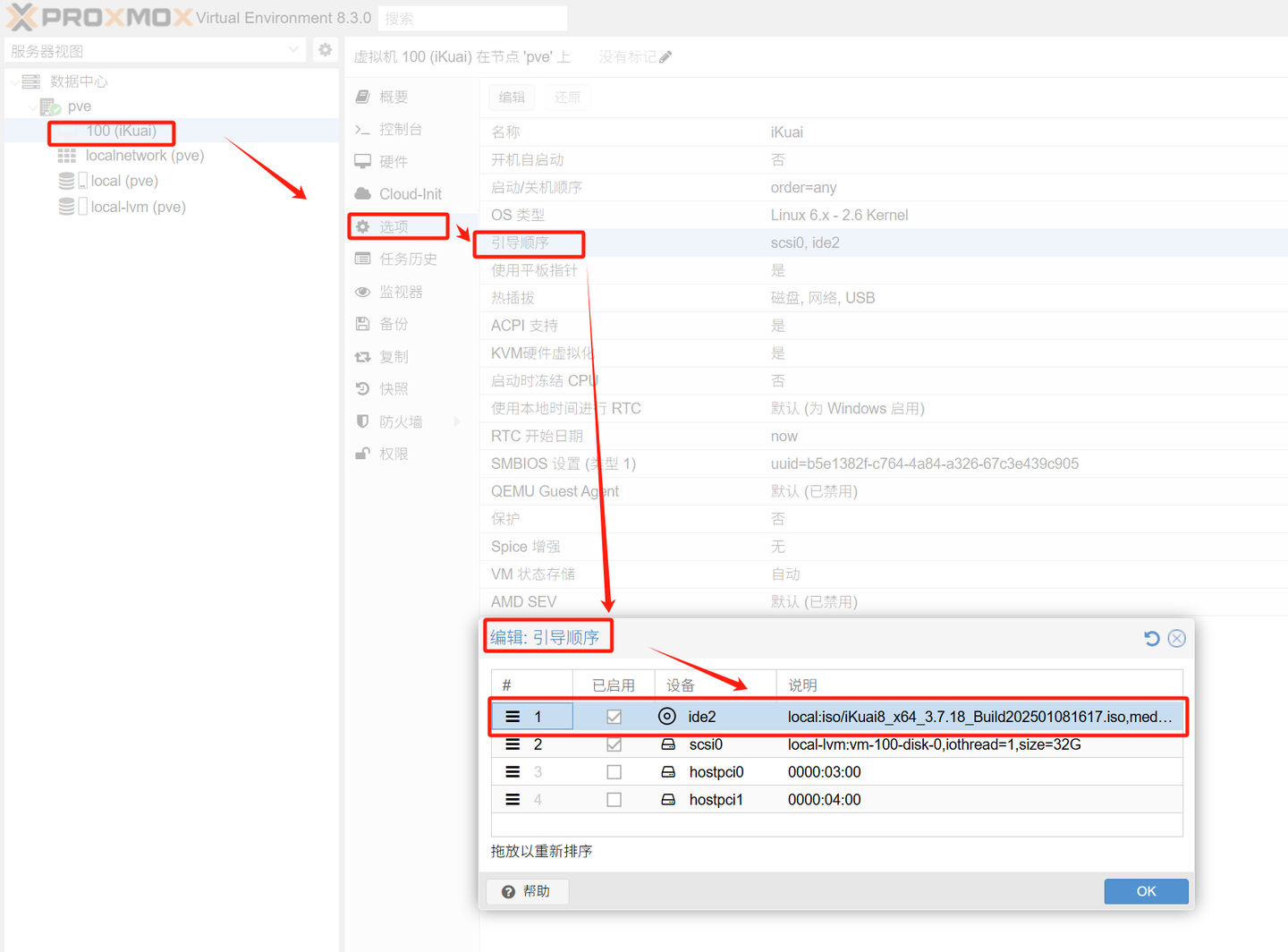Image resolution: width=1288 pixels, height=952 pixels.
Task: Collapse the pve node tree
Action: point(33,106)
